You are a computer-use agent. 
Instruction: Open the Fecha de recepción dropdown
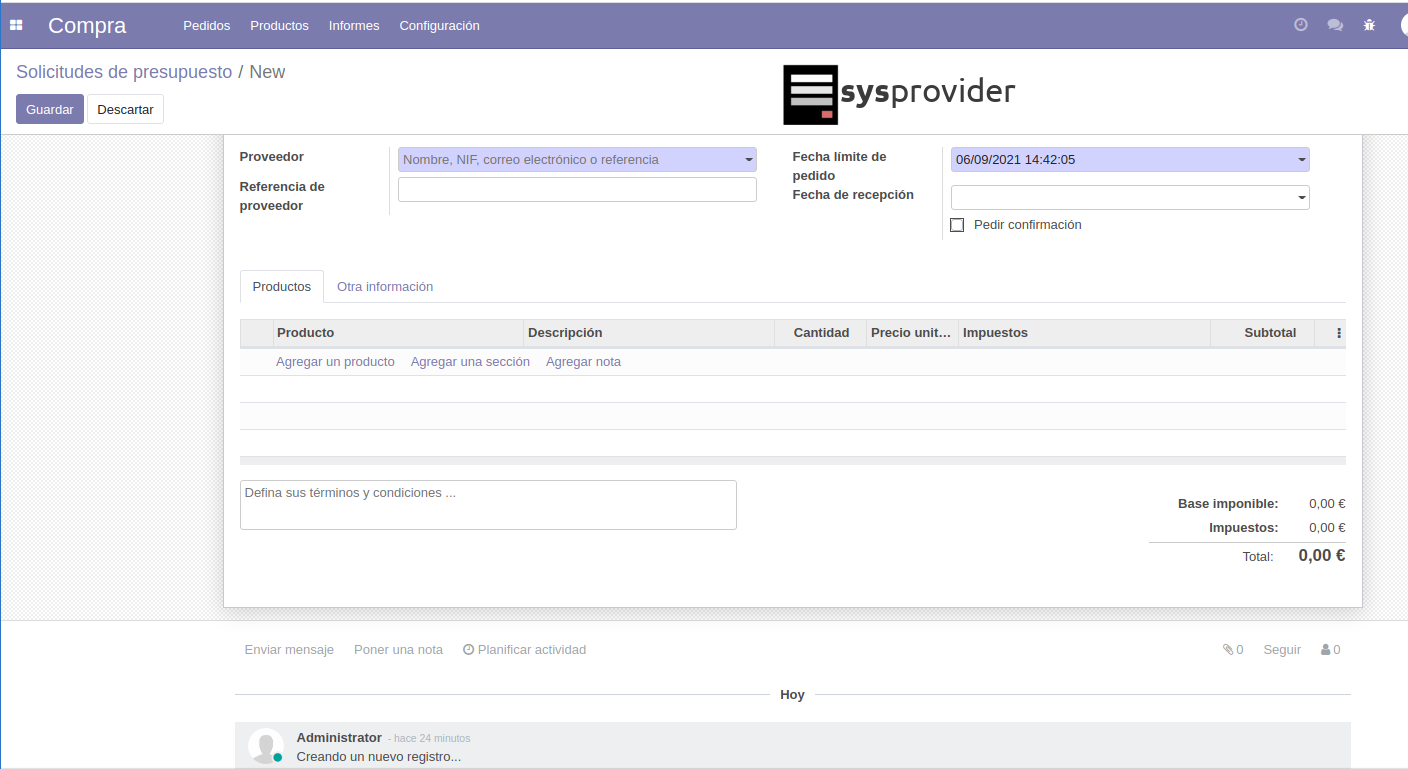point(1301,198)
